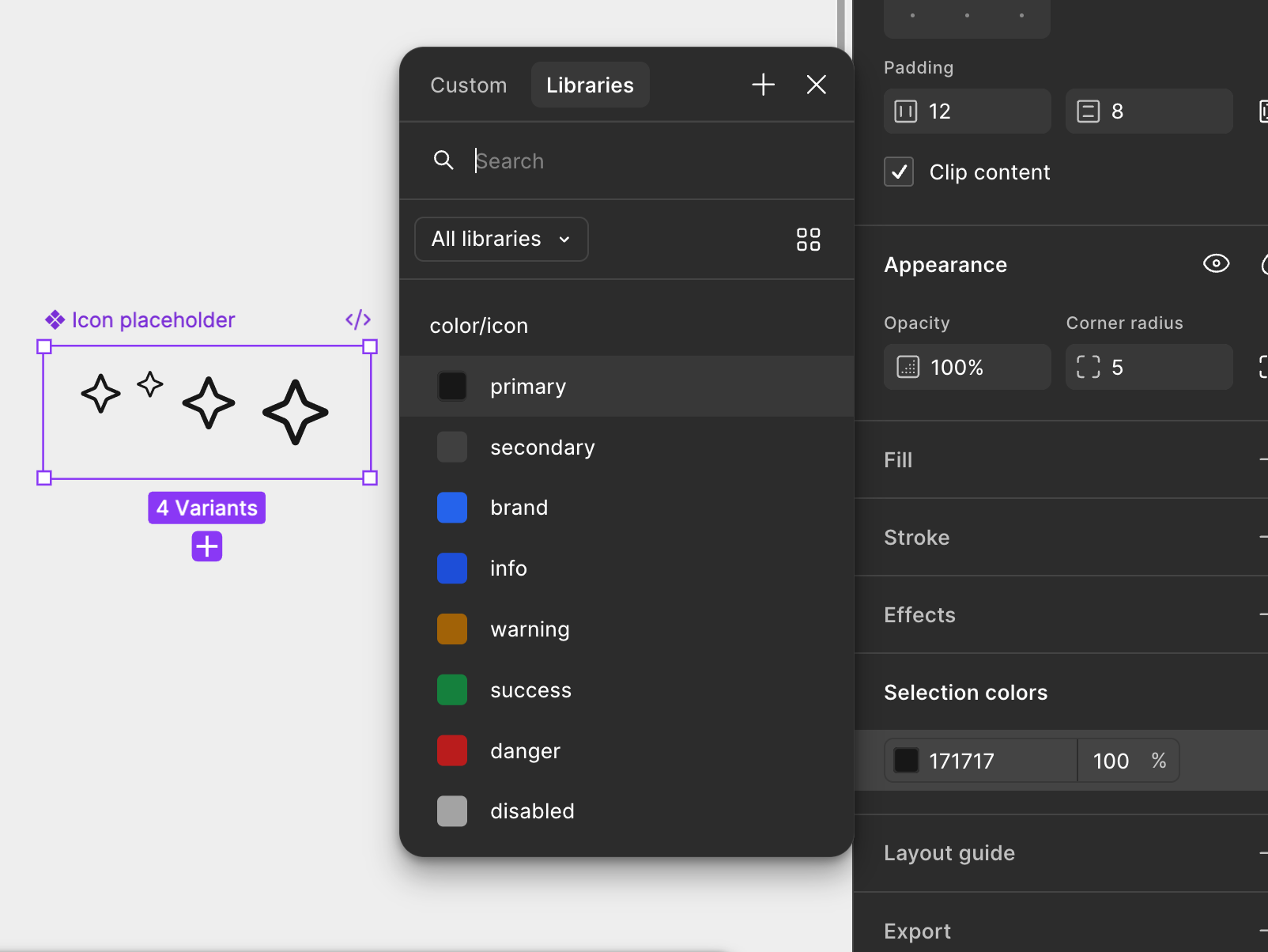This screenshot has width=1268, height=952.
Task: Select the primary color style
Action: click(x=627, y=387)
